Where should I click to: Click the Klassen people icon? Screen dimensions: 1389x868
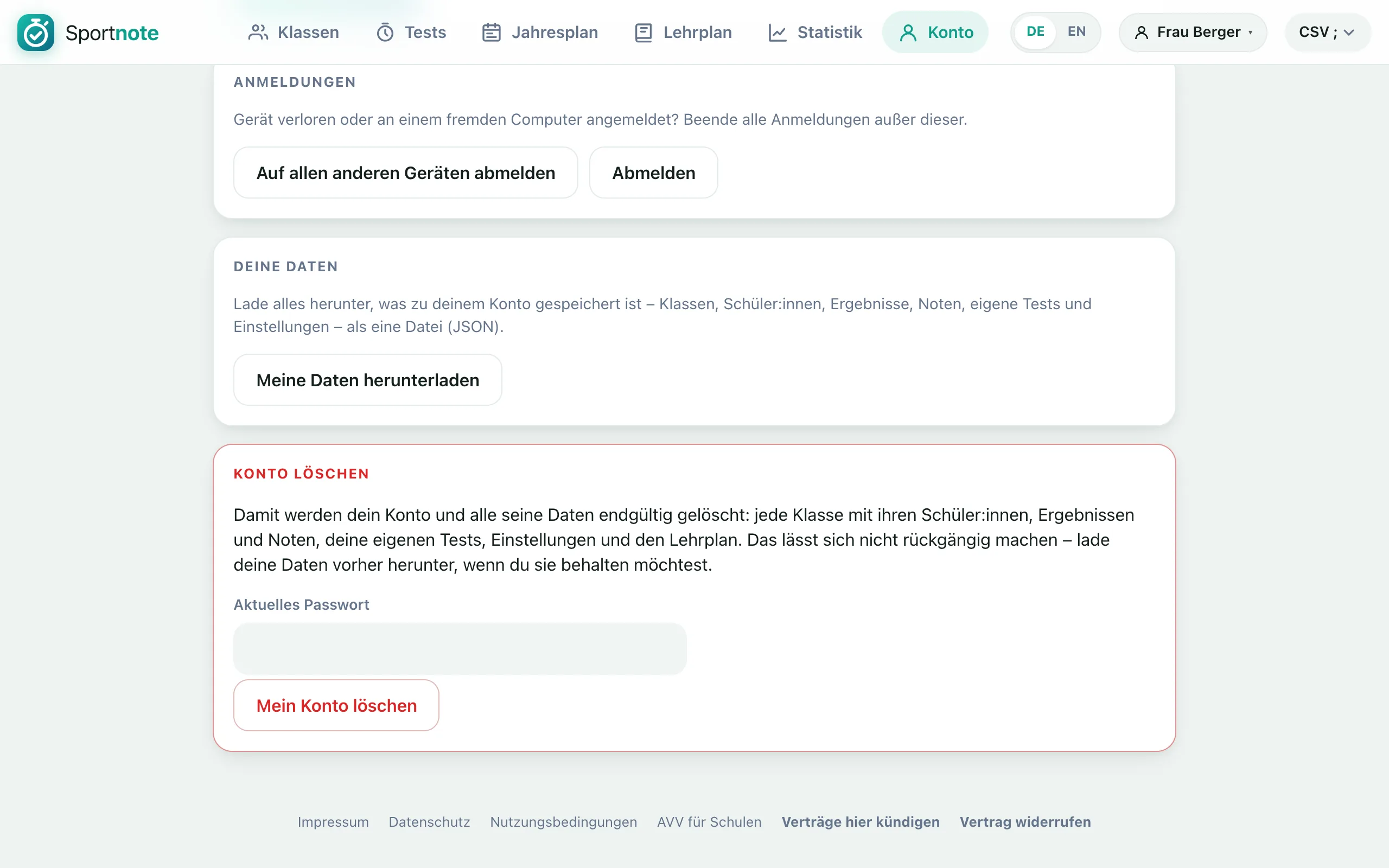[258, 33]
